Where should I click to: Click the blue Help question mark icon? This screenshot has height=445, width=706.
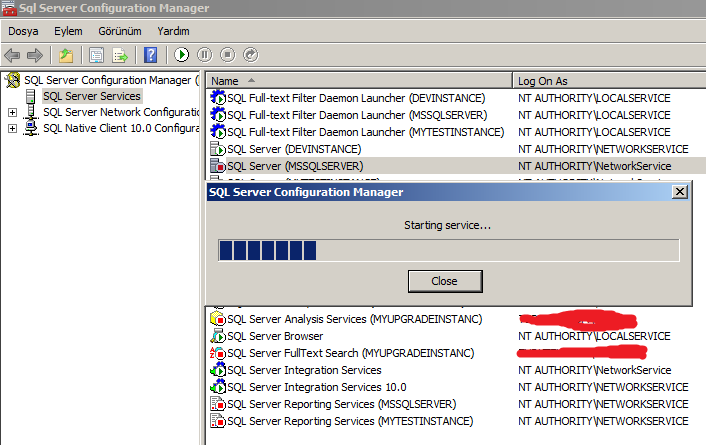(151, 55)
